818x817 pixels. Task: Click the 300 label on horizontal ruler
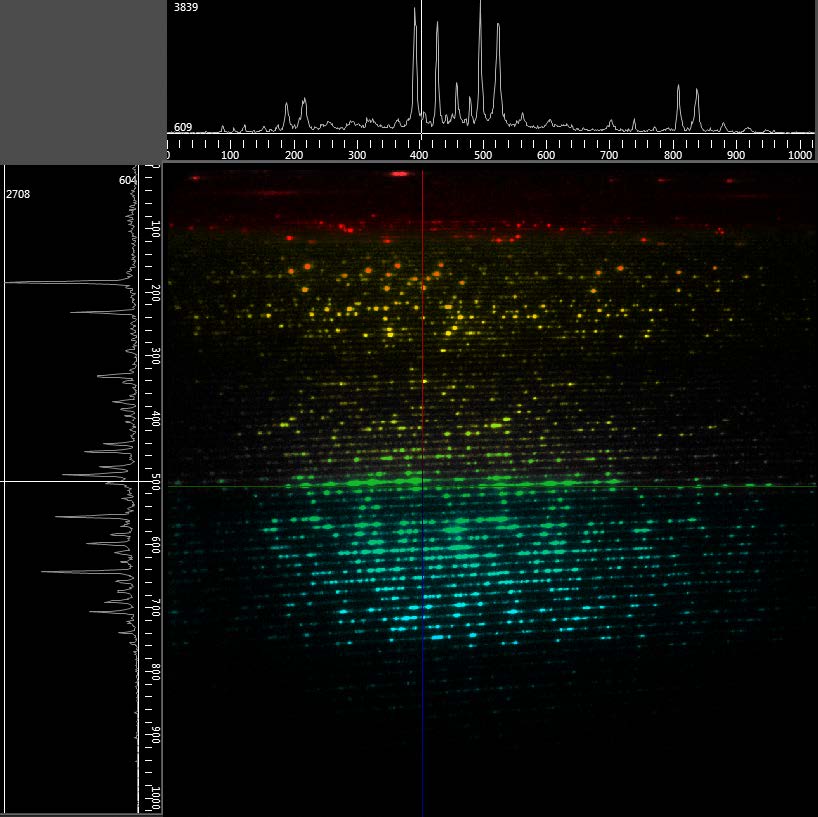(357, 155)
